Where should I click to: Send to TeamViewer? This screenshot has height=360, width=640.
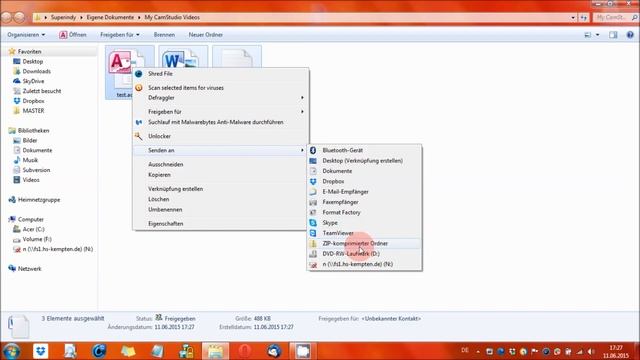point(338,233)
